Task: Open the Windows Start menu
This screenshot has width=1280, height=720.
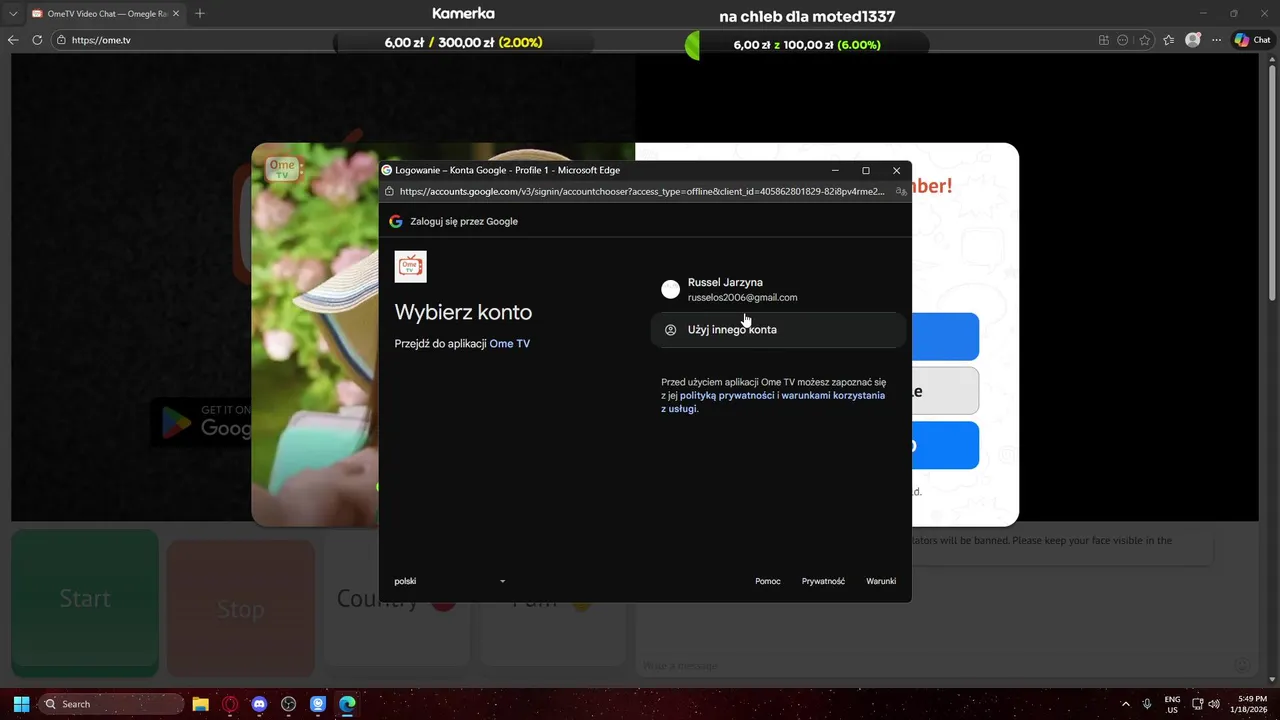Action: [x=21, y=704]
